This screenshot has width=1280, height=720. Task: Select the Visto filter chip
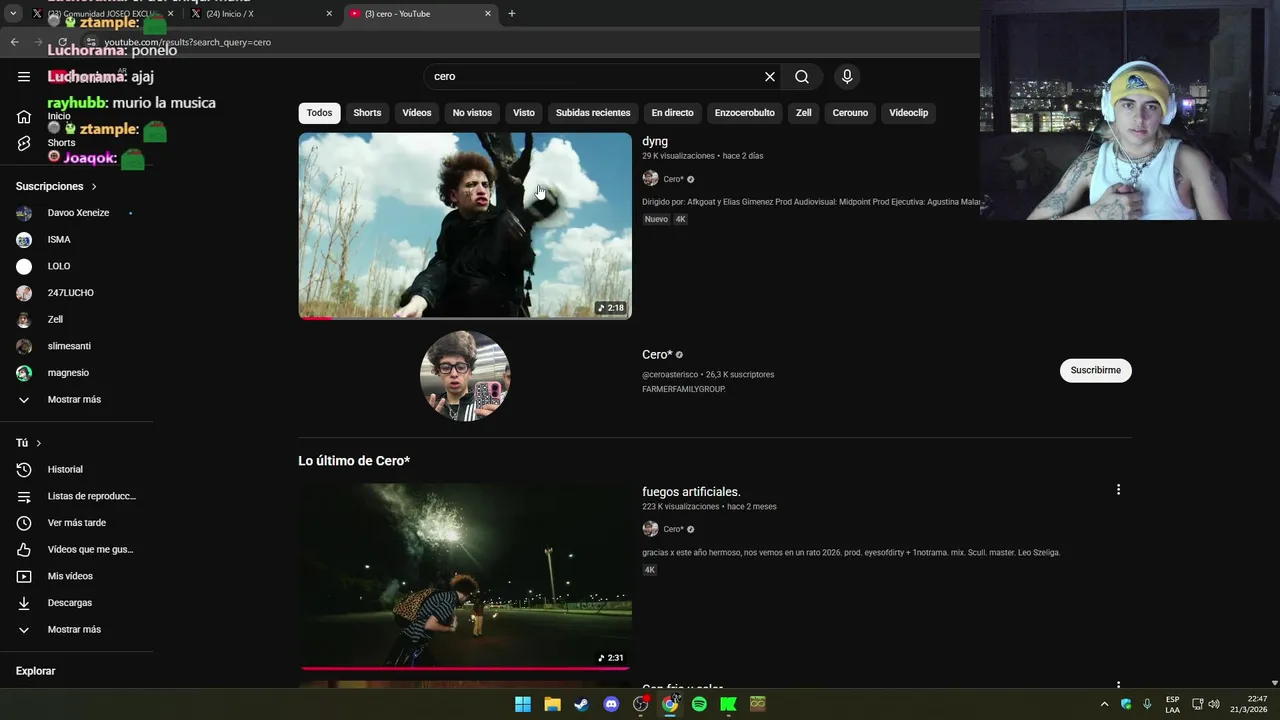tap(524, 113)
